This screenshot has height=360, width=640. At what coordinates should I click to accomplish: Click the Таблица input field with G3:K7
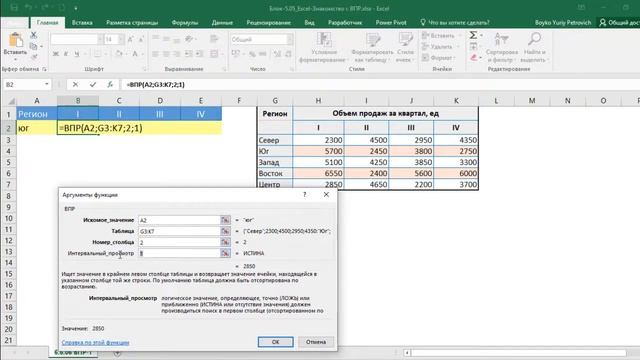click(x=179, y=231)
